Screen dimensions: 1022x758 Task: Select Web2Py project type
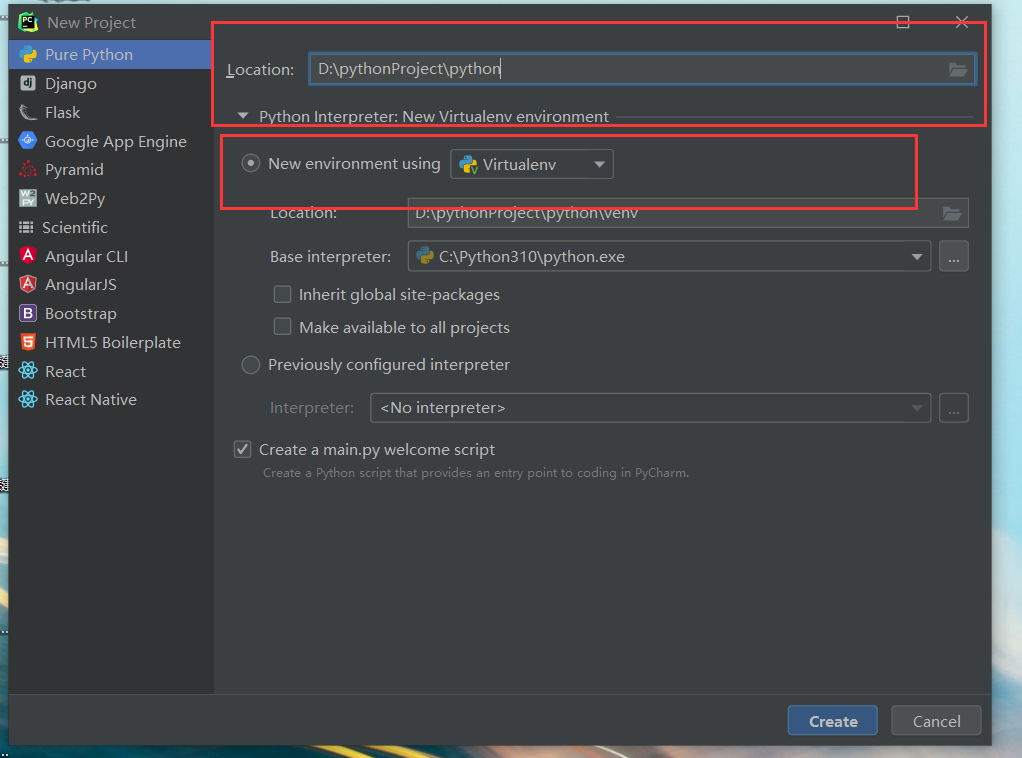coord(111,198)
